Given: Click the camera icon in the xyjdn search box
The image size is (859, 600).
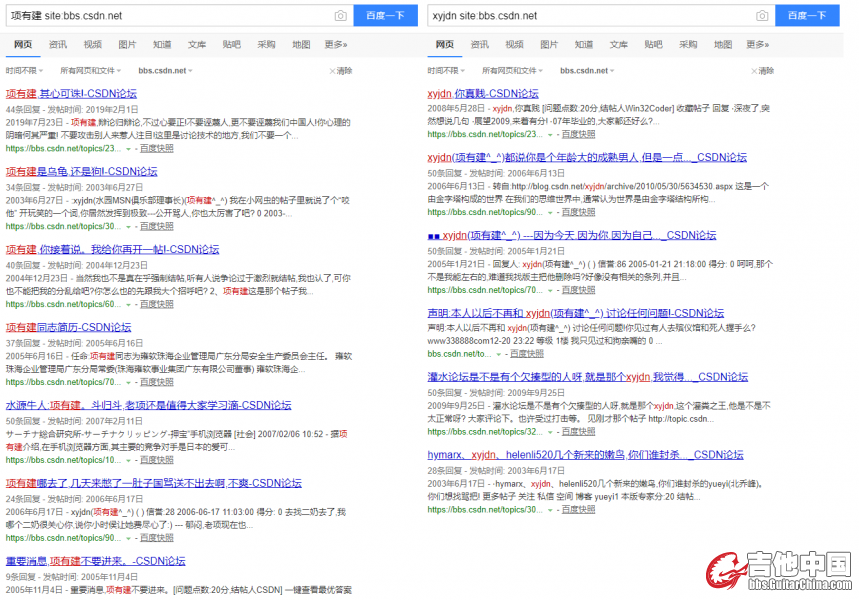Looking at the screenshot, I should tap(762, 16).
